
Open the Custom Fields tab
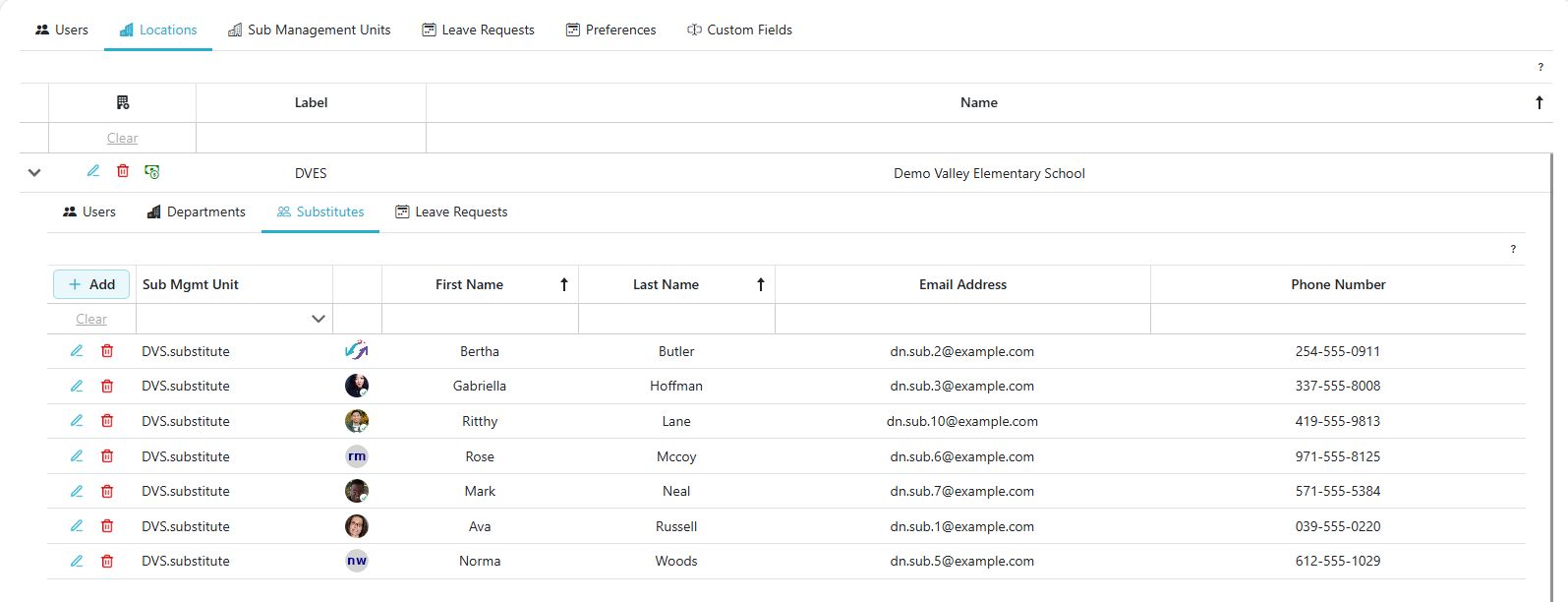coord(739,30)
